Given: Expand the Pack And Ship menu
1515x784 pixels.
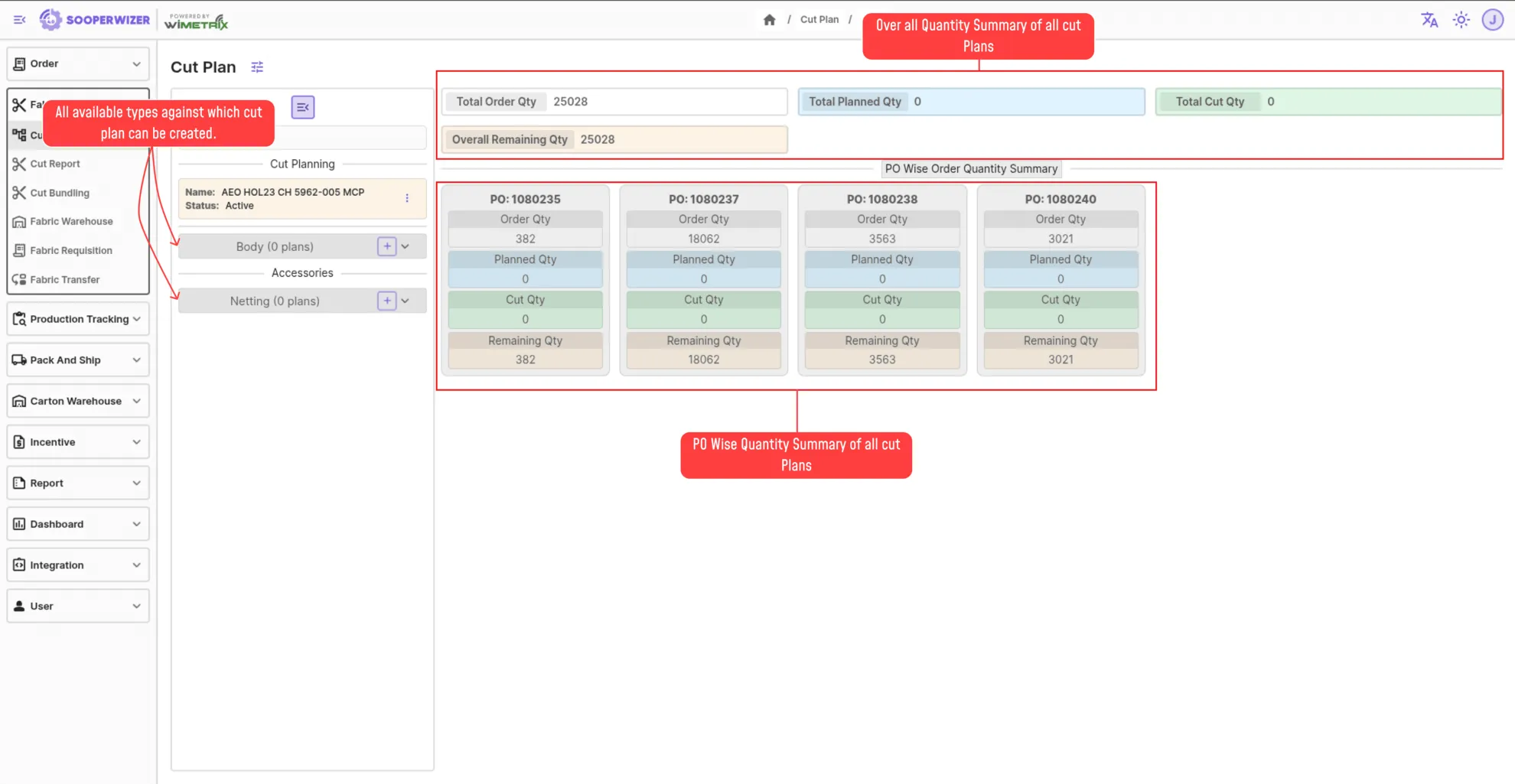Looking at the screenshot, I should pyautogui.click(x=78, y=360).
